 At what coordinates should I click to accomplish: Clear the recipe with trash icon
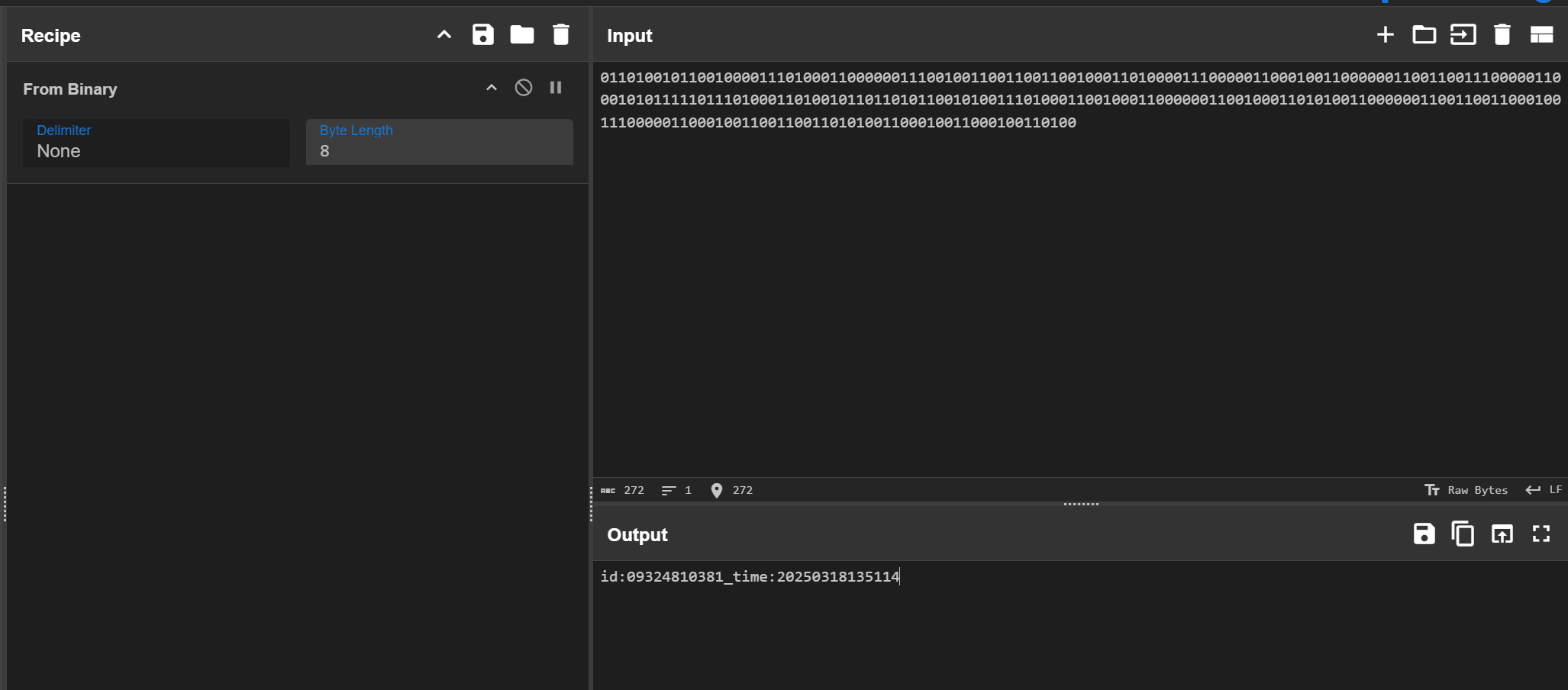point(561,34)
